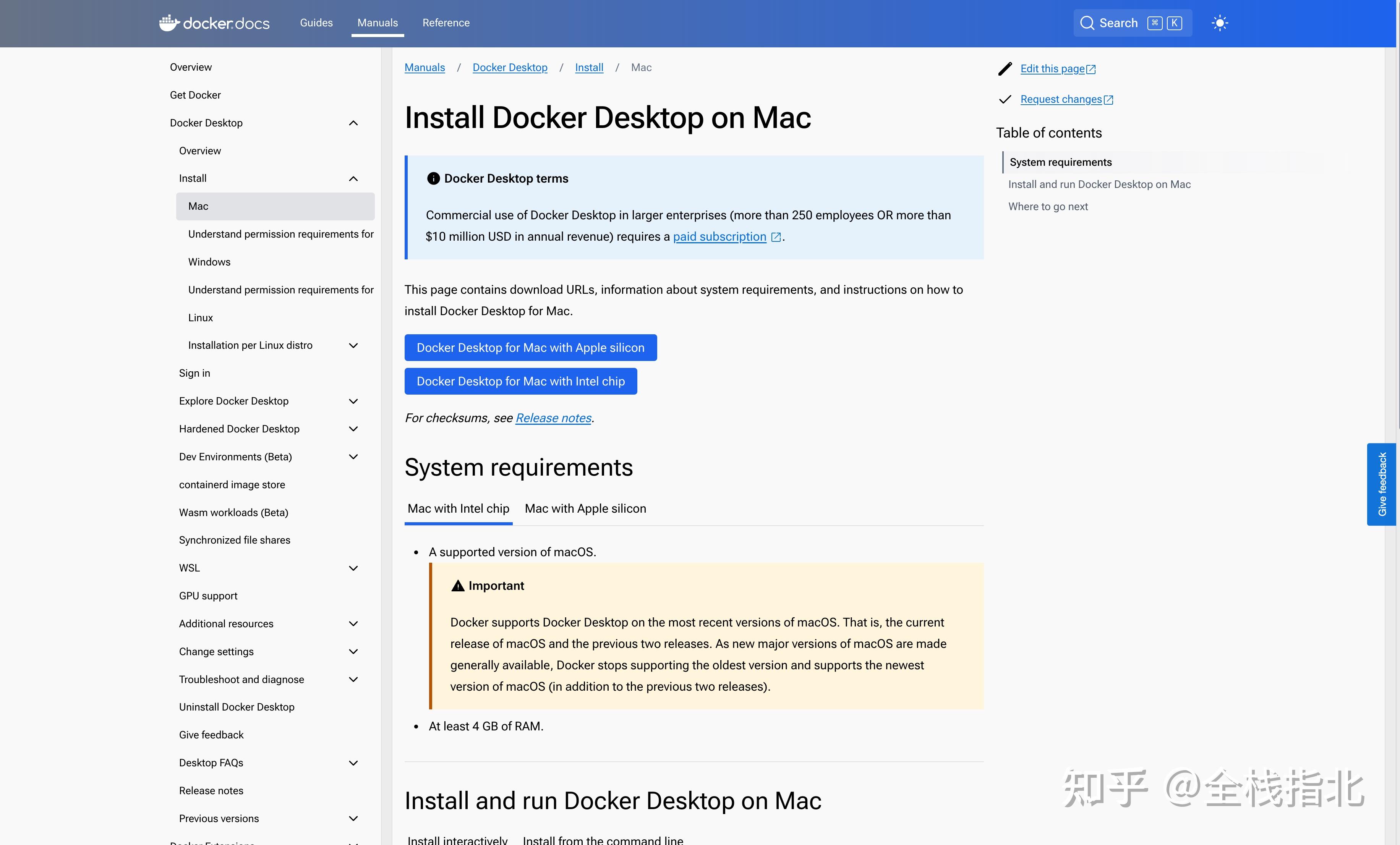Collapse the Docker Desktop sidebar section

click(x=353, y=123)
